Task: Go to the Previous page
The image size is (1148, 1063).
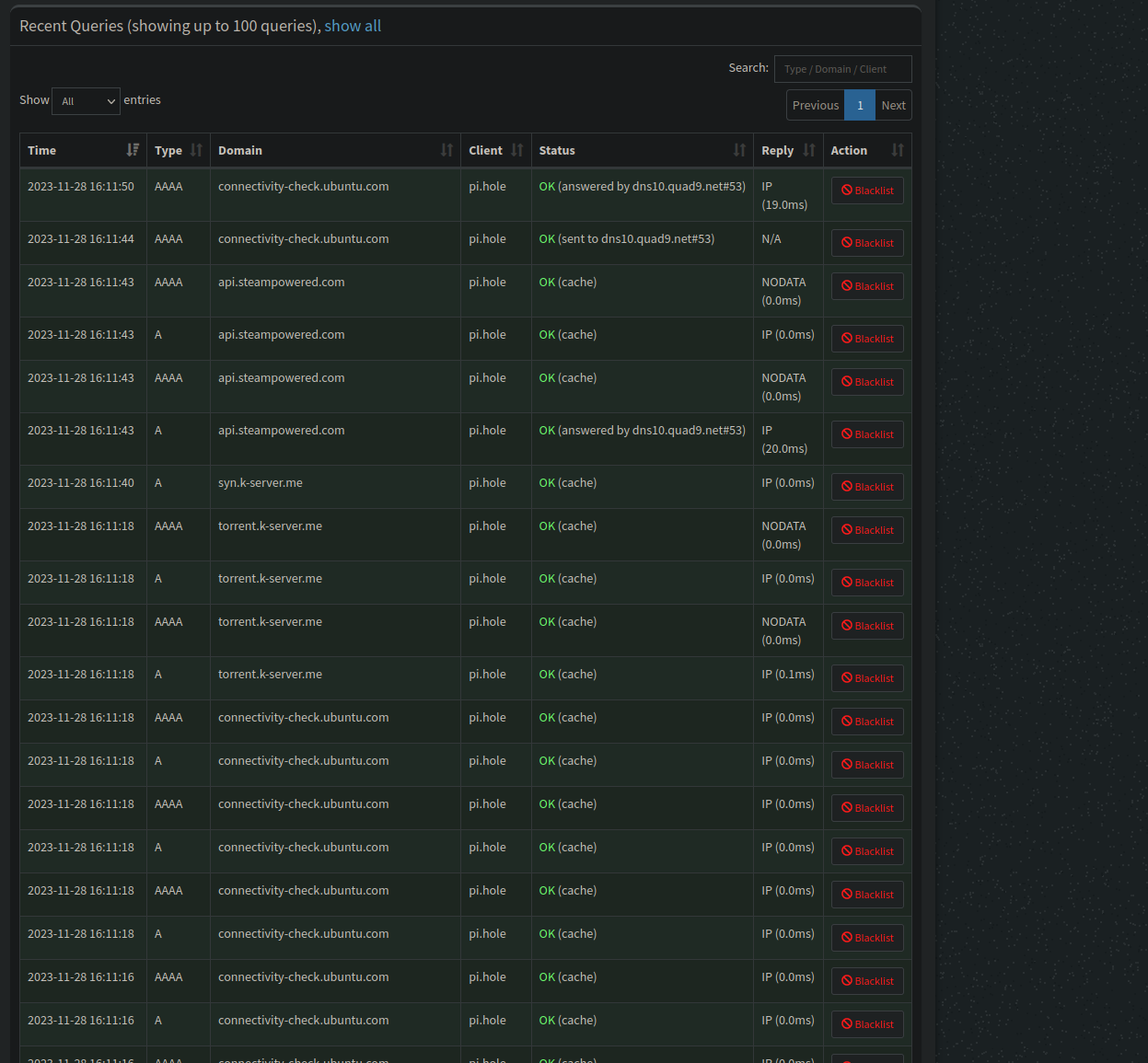Action: [815, 105]
